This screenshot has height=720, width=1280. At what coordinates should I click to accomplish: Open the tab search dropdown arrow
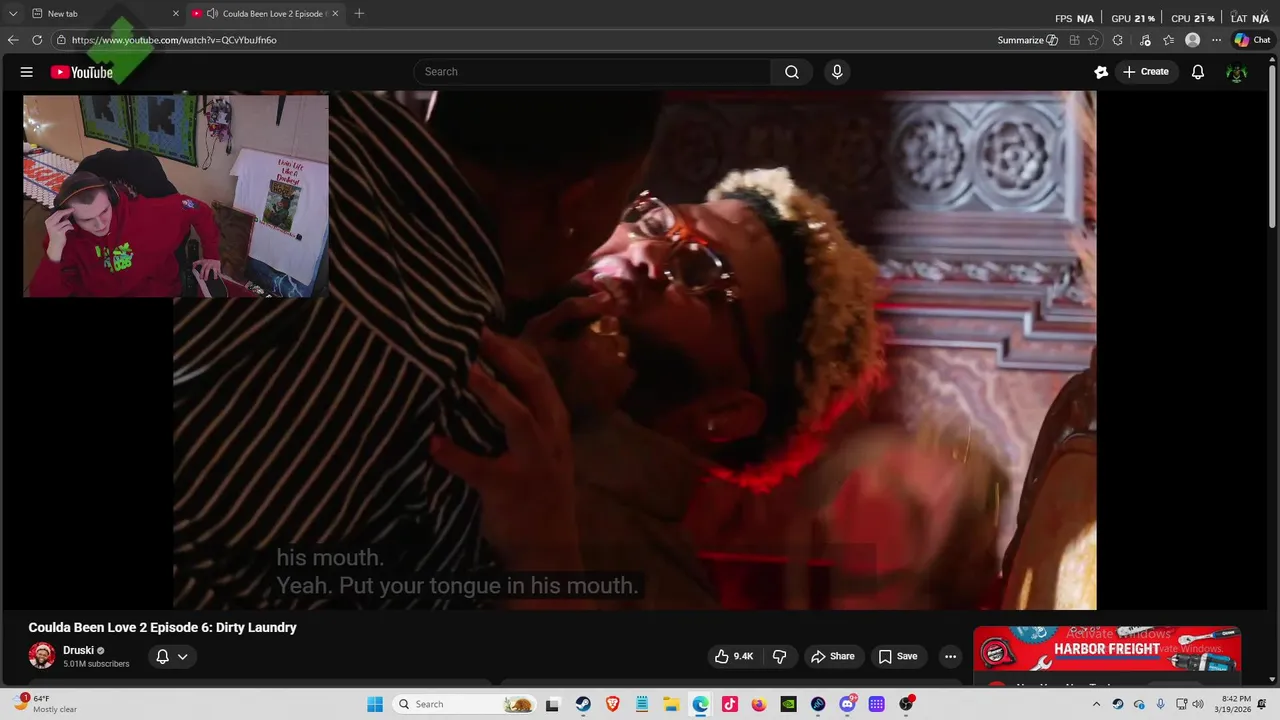(x=13, y=13)
